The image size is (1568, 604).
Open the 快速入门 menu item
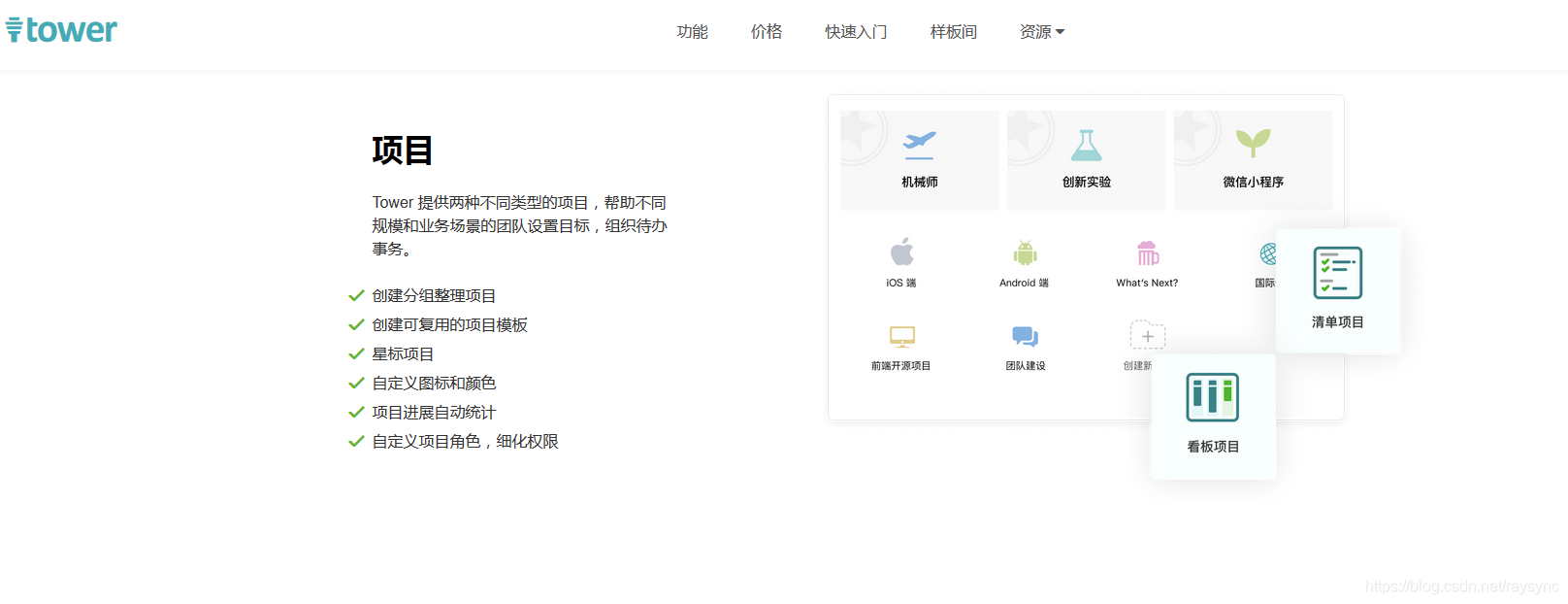(x=856, y=32)
